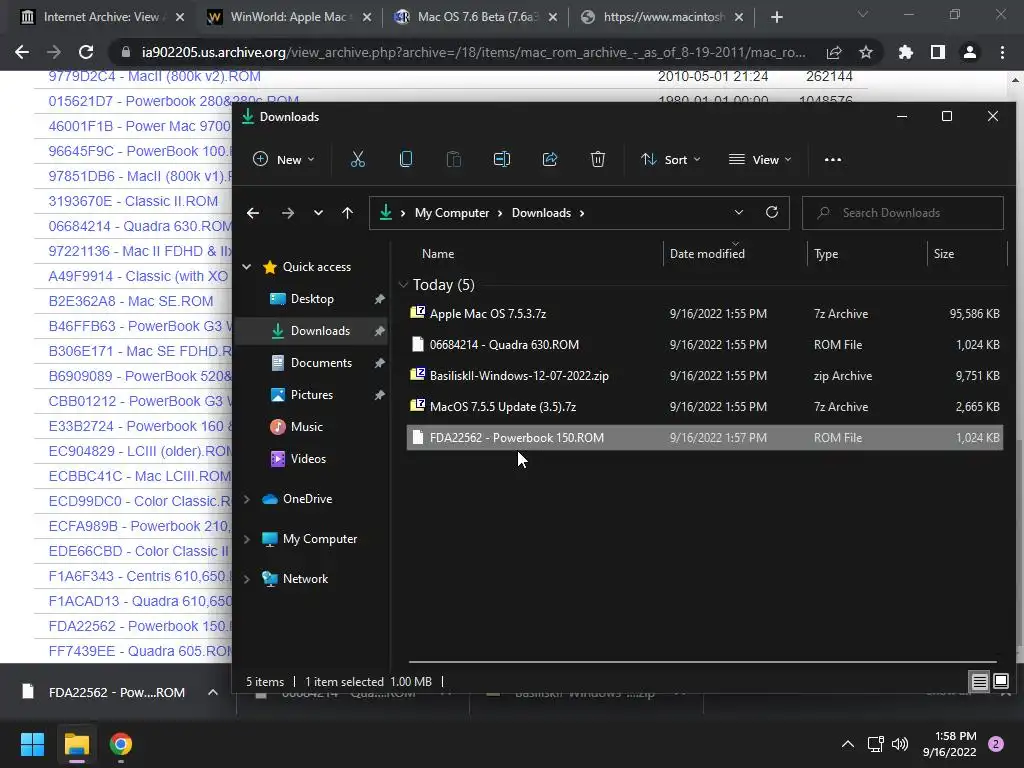Click the 9779D2C4 - MacII (800k v2).ROM link
This screenshot has height=768, width=1024.
(154, 76)
